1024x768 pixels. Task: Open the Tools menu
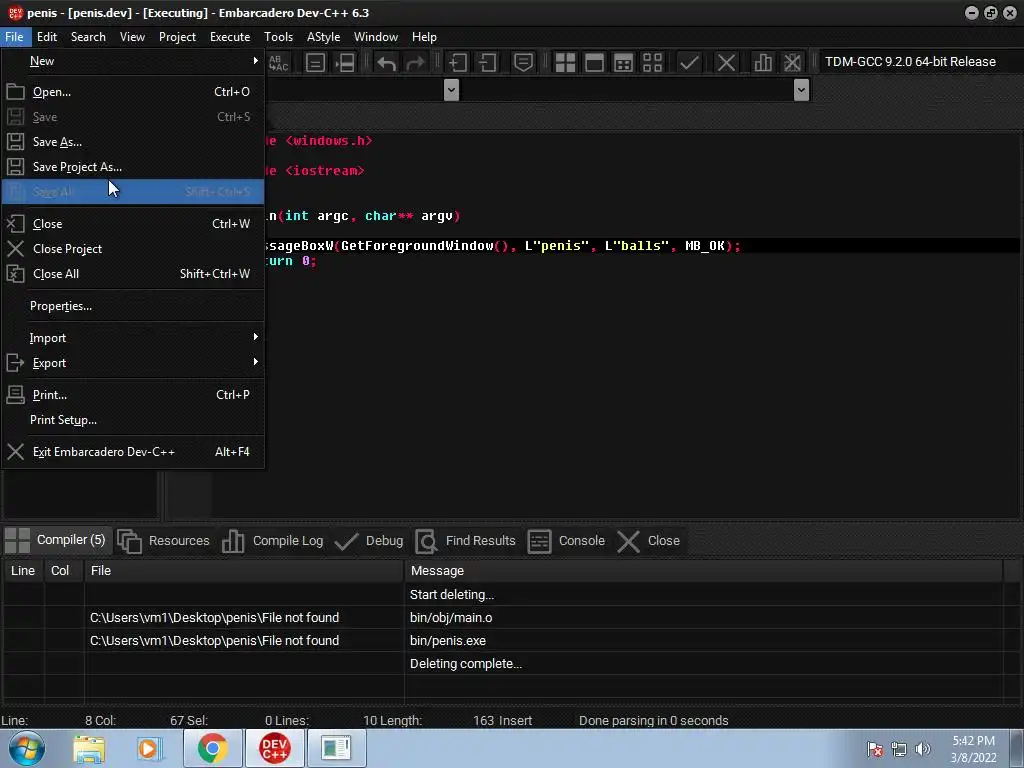coord(278,37)
